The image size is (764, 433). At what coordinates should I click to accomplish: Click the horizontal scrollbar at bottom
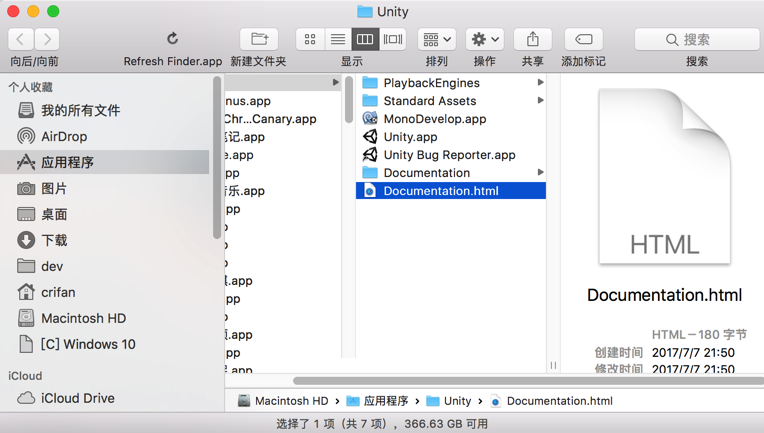pos(528,380)
